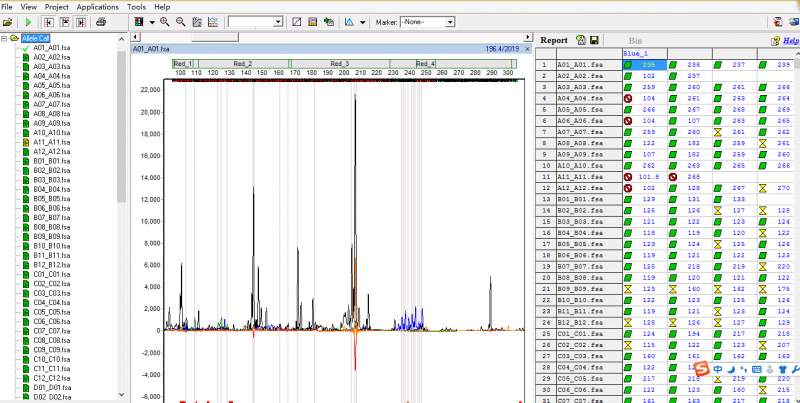Open the empty combo box in toolbar

coord(280,21)
